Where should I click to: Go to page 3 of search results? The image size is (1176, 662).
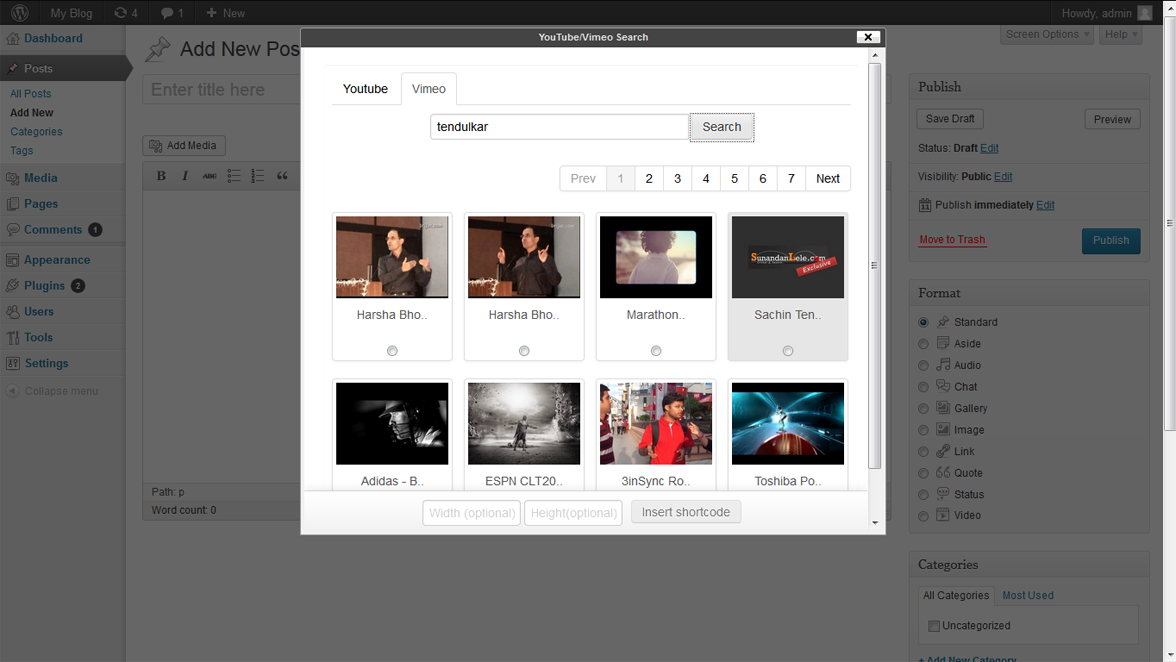[x=677, y=179]
